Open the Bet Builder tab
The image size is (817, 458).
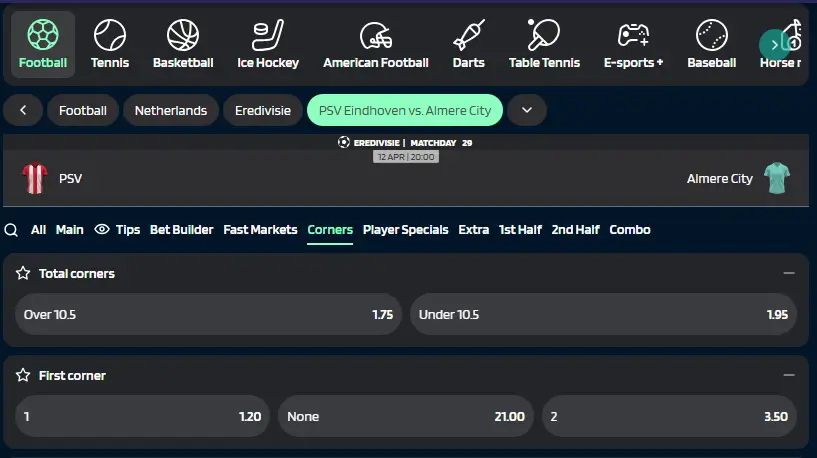(181, 230)
